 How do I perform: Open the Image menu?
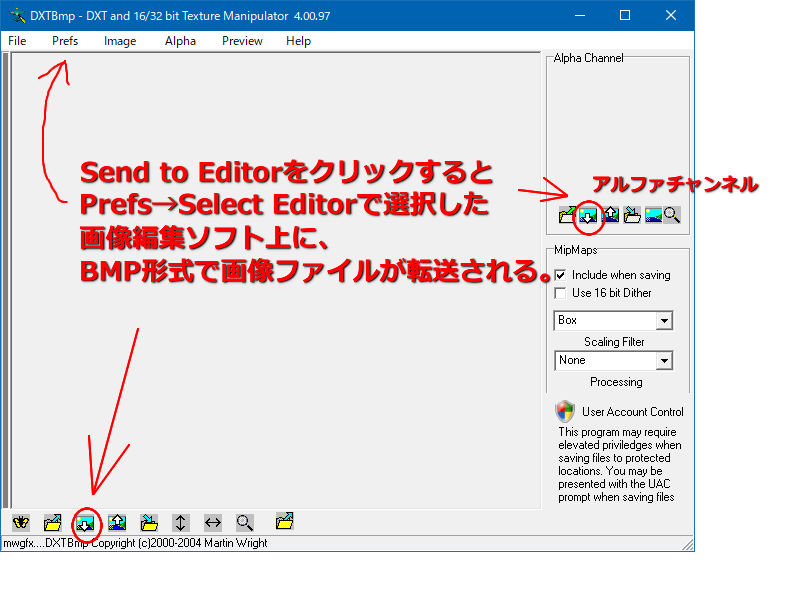[120, 41]
